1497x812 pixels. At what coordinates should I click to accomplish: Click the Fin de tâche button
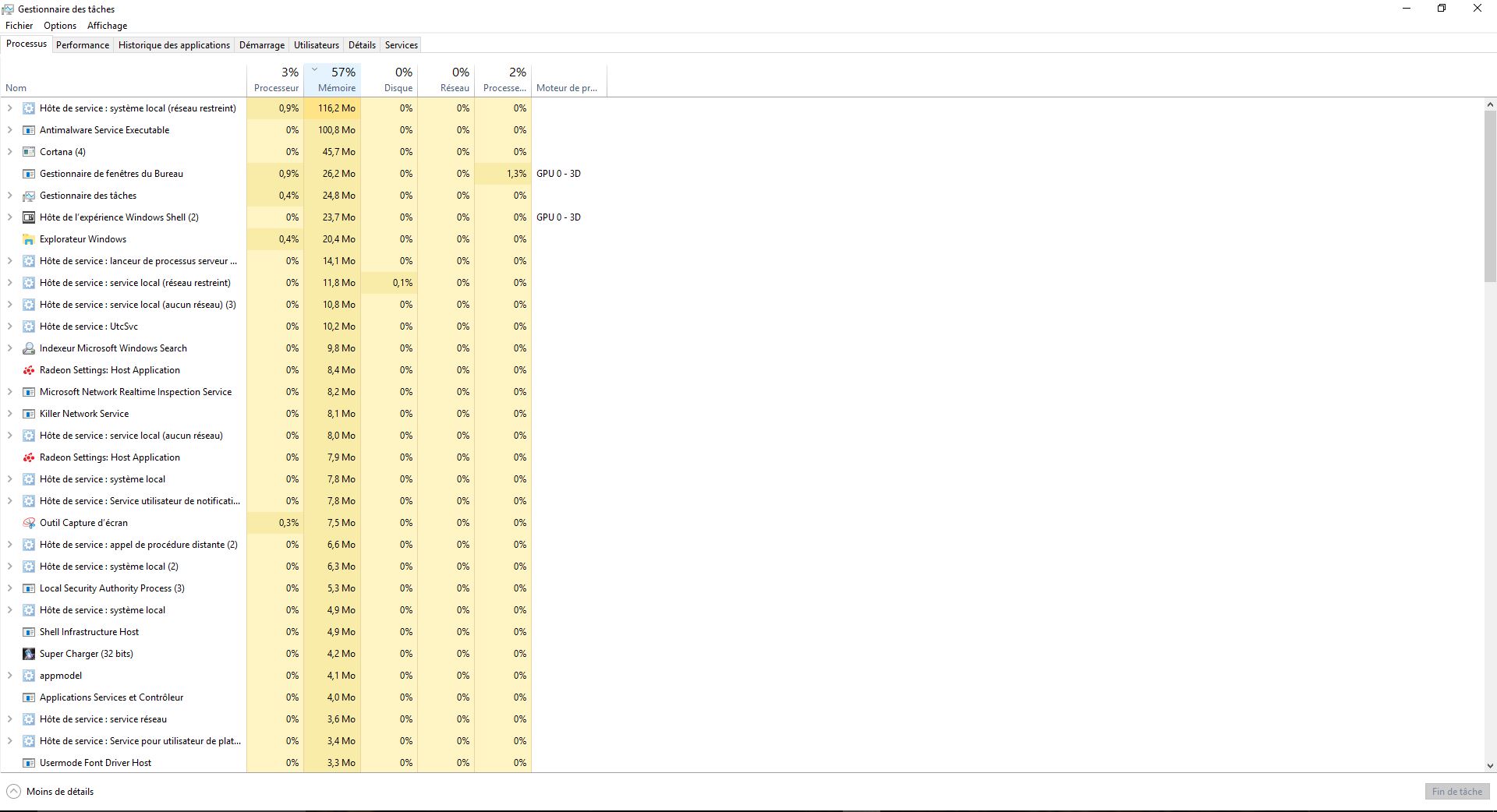(x=1457, y=792)
